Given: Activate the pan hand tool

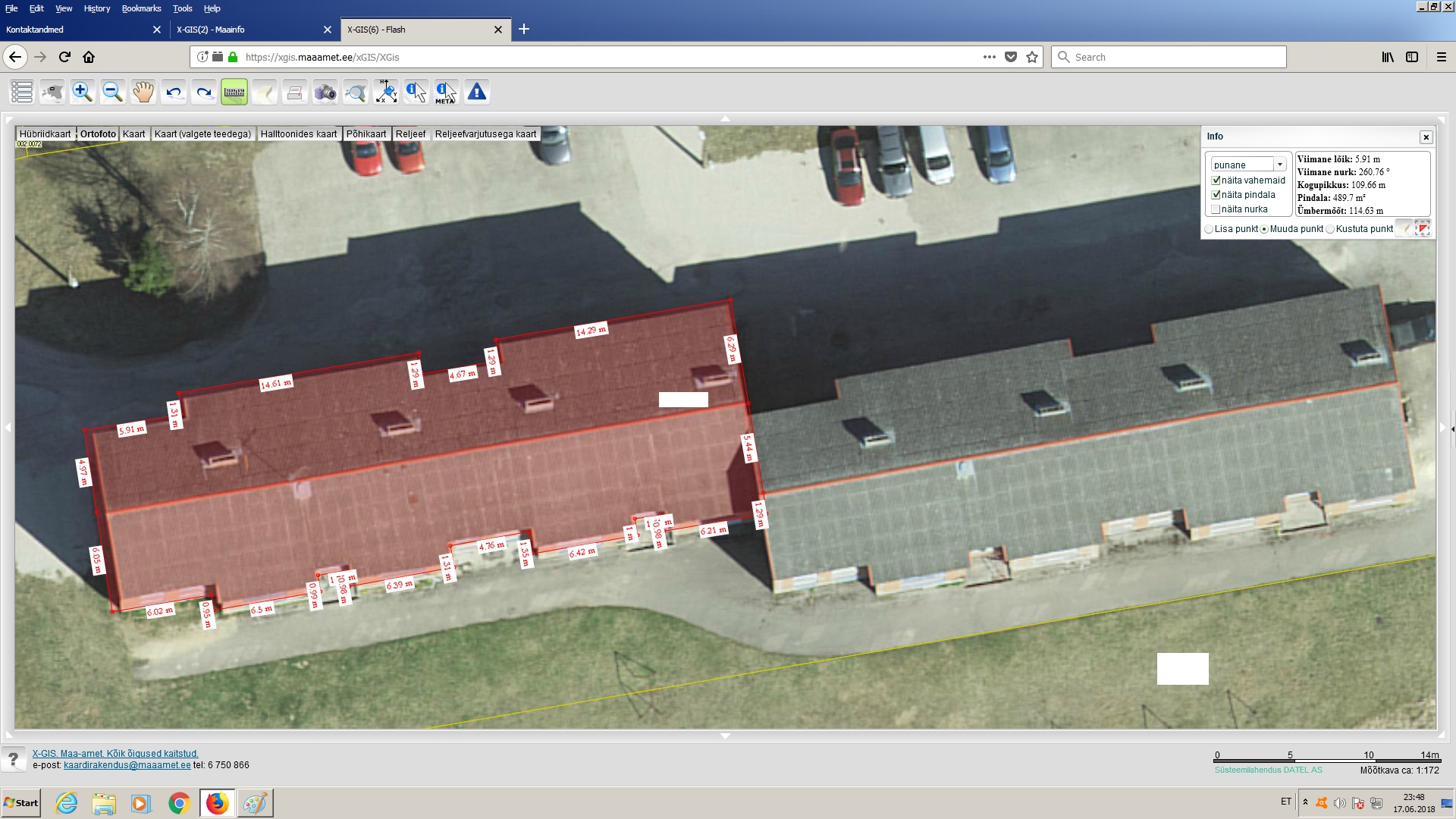Looking at the screenshot, I should (143, 93).
